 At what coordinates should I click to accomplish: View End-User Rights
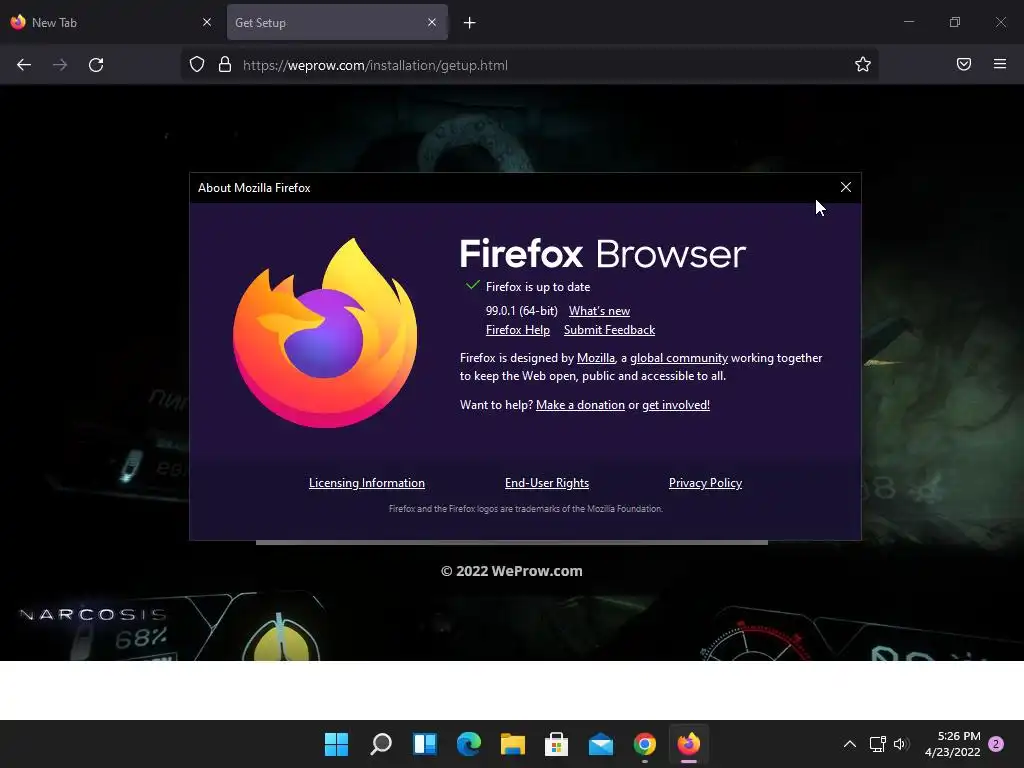547,483
